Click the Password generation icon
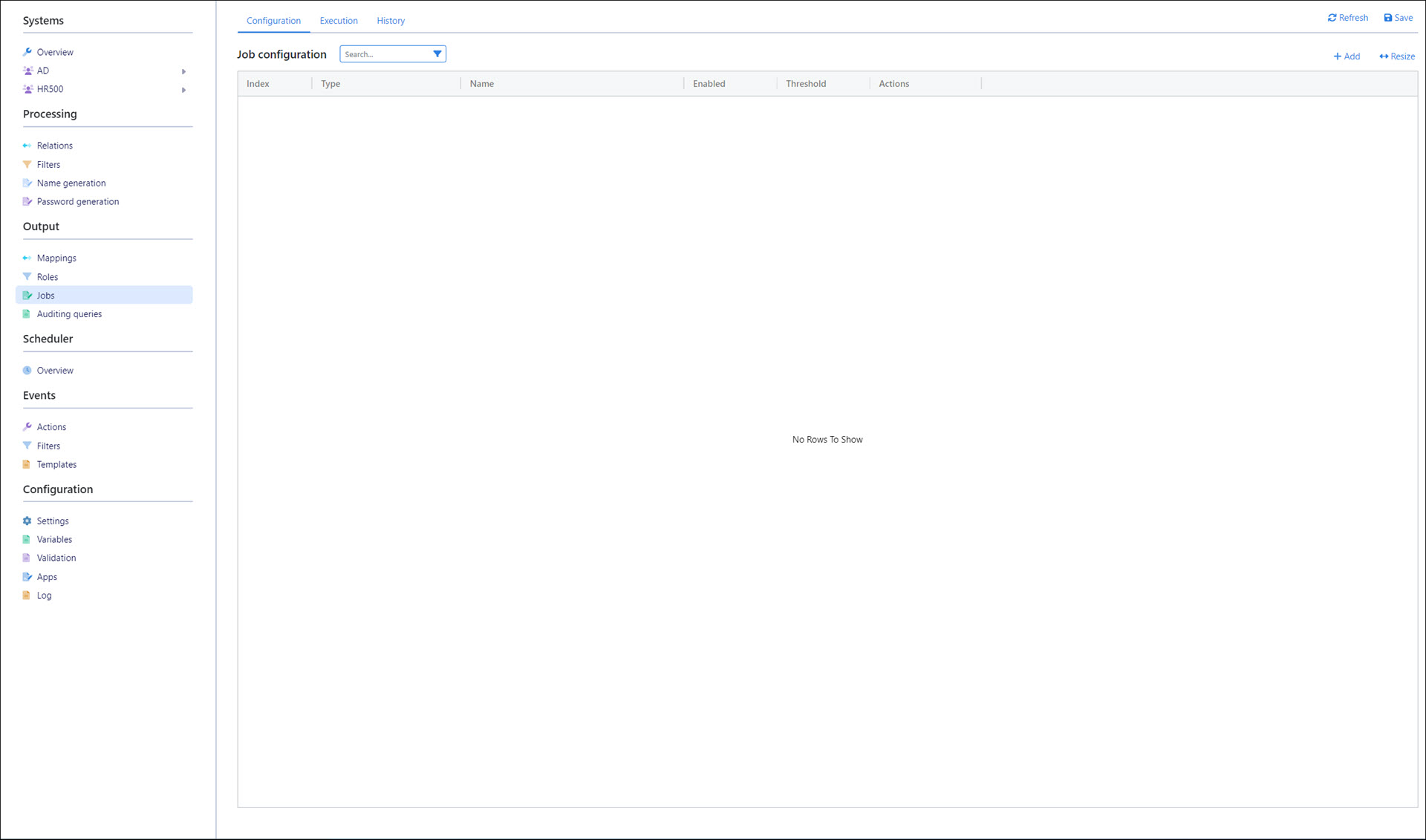This screenshot has height=840, width=1426. click(x=27, y=201)
